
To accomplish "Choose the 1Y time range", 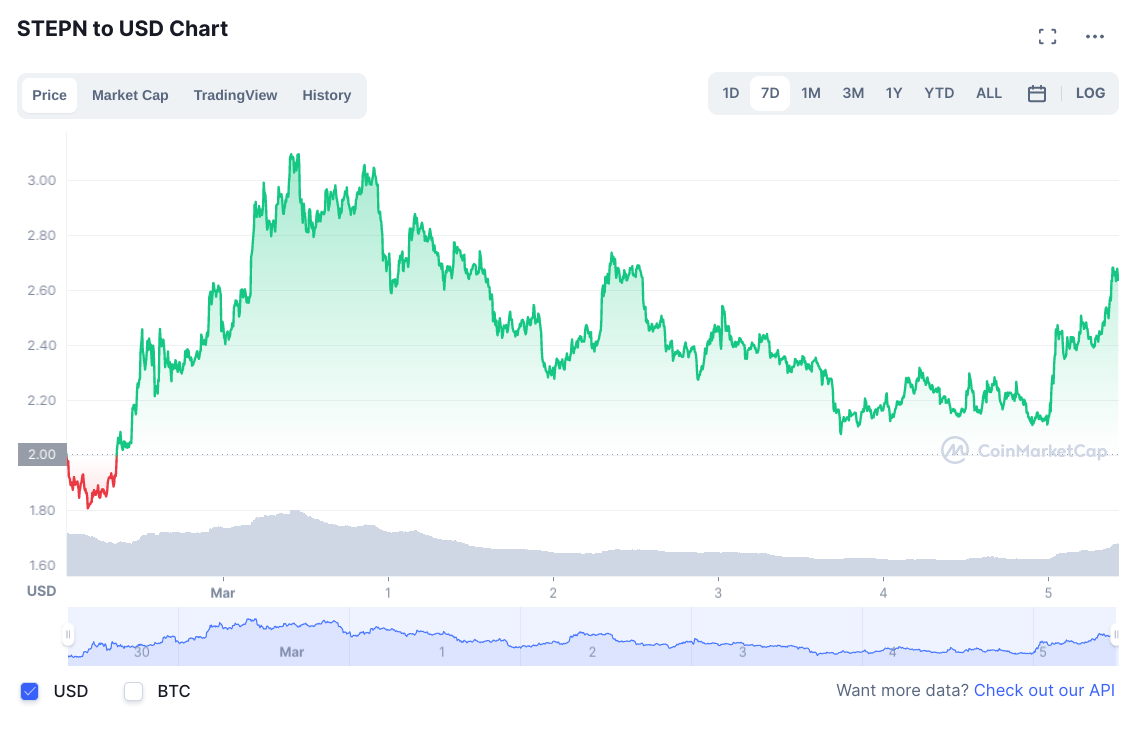I will tap(894, 93).
